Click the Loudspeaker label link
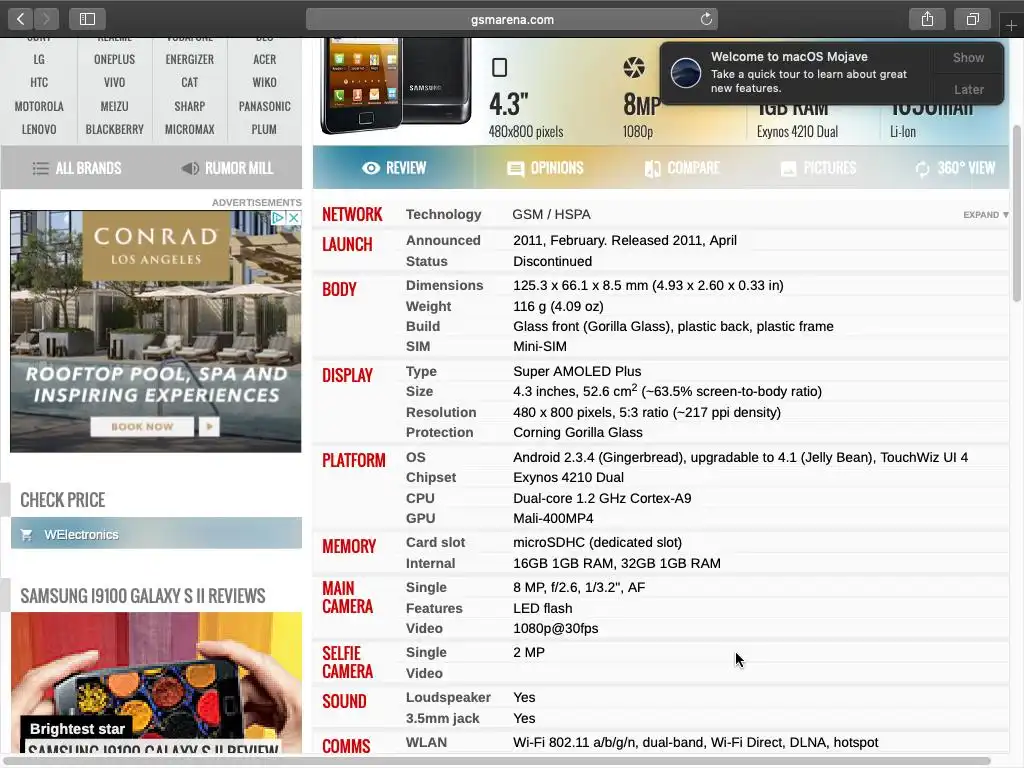This screenshot has width=1024, height=768. tap(448, 697)
